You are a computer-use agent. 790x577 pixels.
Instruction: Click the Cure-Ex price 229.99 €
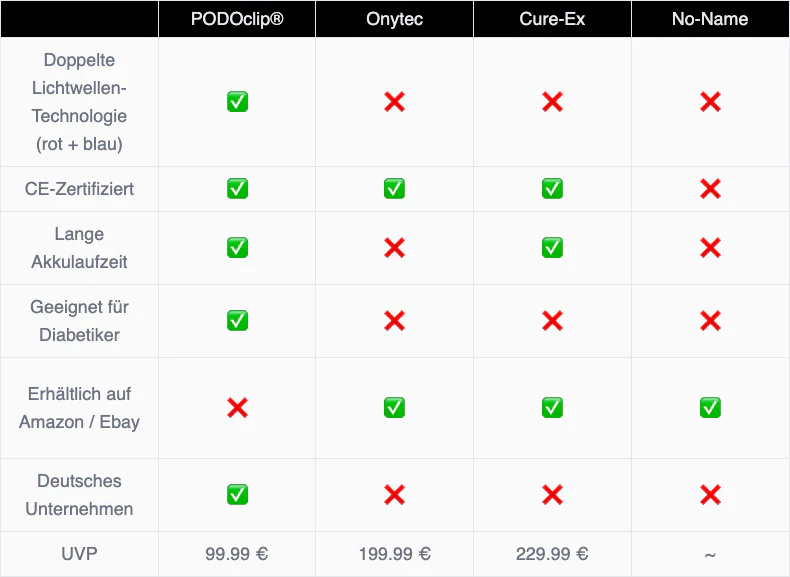point(552,554)
